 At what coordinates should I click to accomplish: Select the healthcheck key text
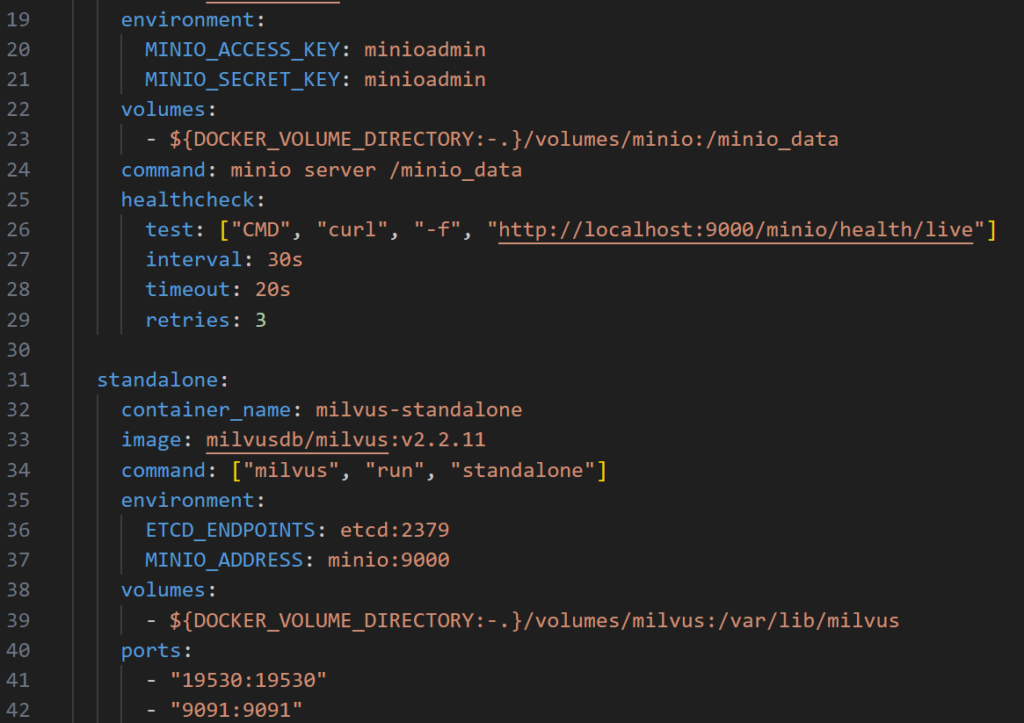click(187, 200)
